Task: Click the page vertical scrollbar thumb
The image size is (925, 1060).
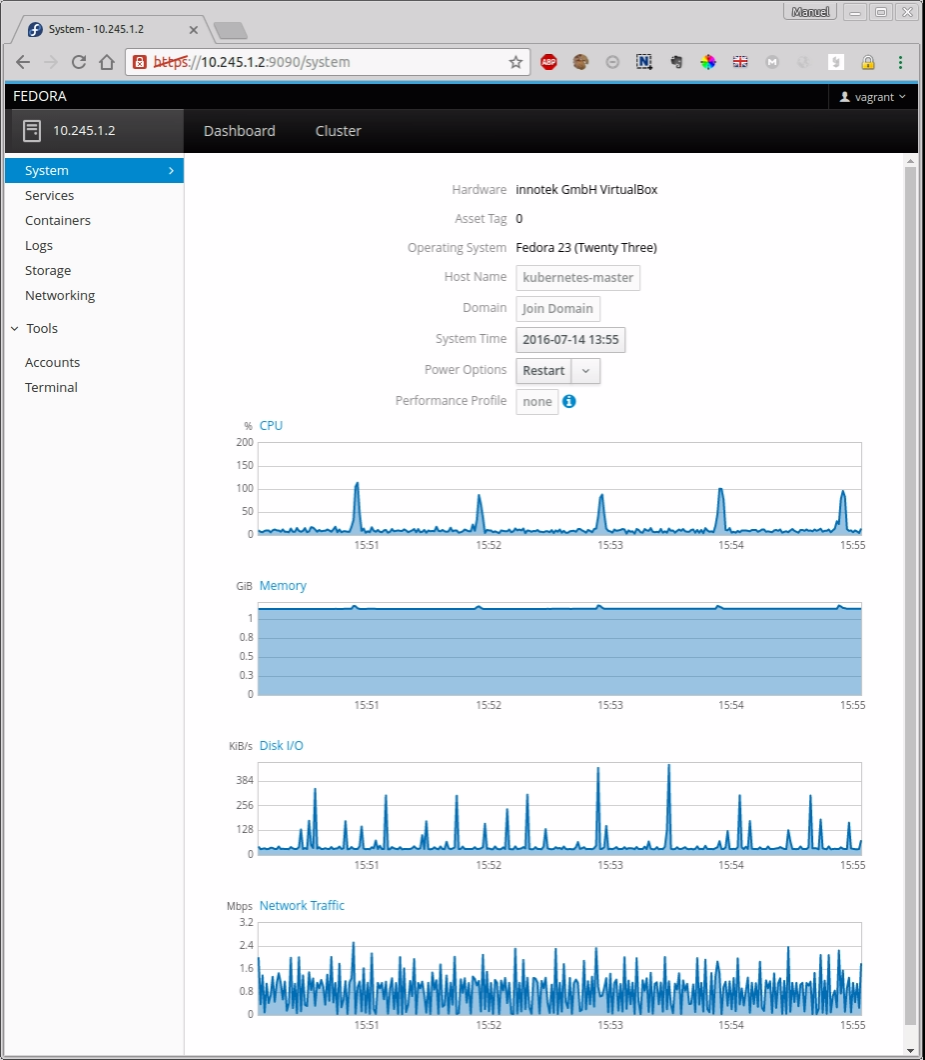Action: pyautogui.click(x=910, y=596)
